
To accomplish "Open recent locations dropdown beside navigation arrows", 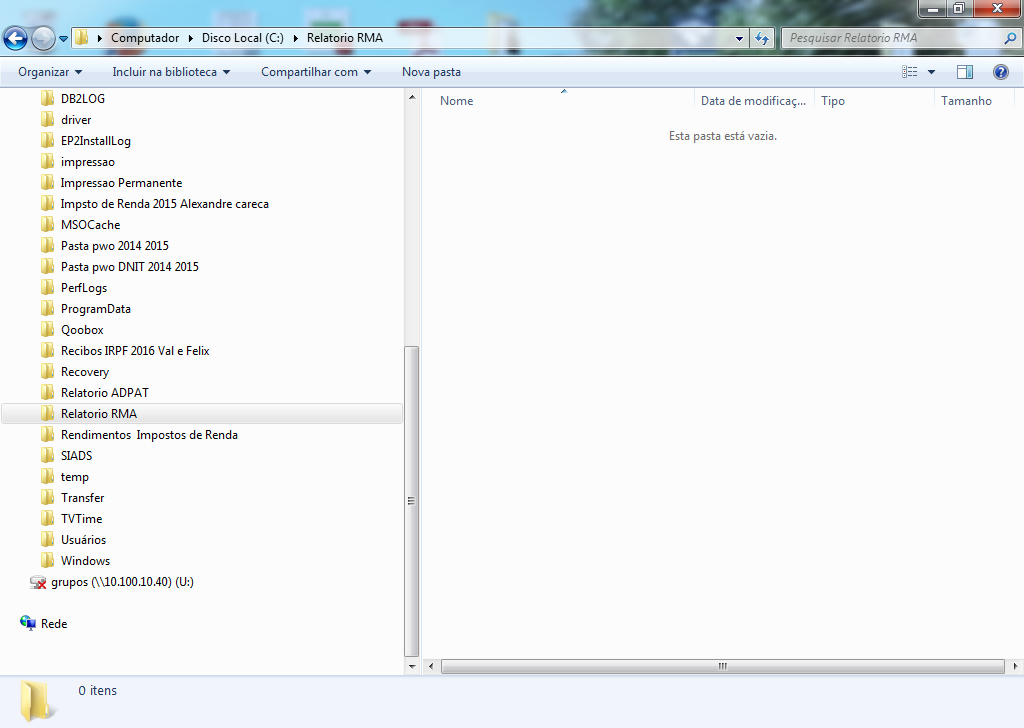I will pos(63,39).
